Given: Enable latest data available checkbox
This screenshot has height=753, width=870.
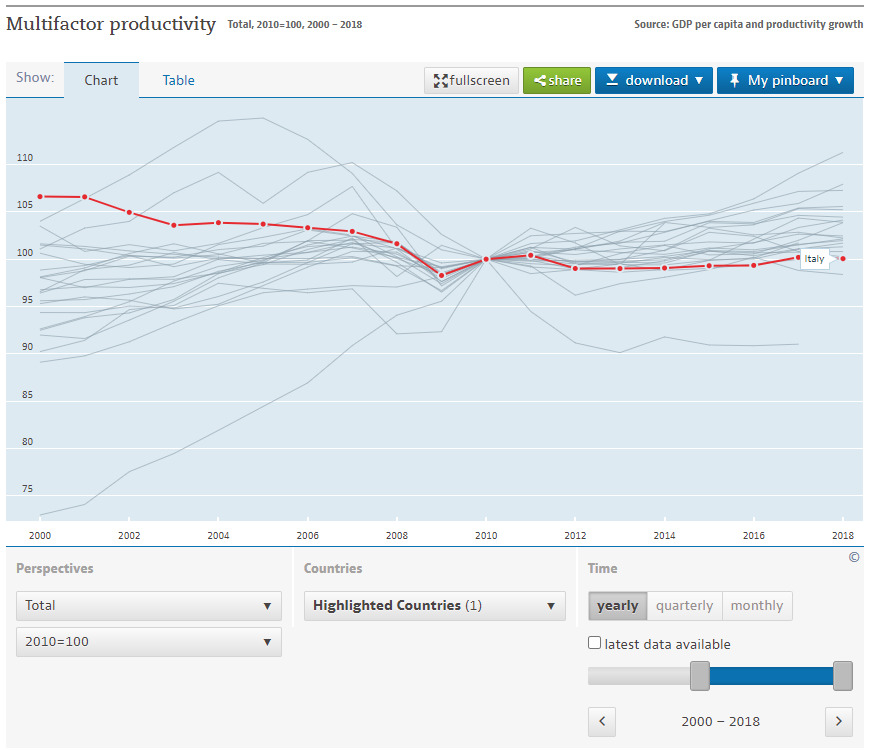Looking at the screenshot, I should click(595, 644).
